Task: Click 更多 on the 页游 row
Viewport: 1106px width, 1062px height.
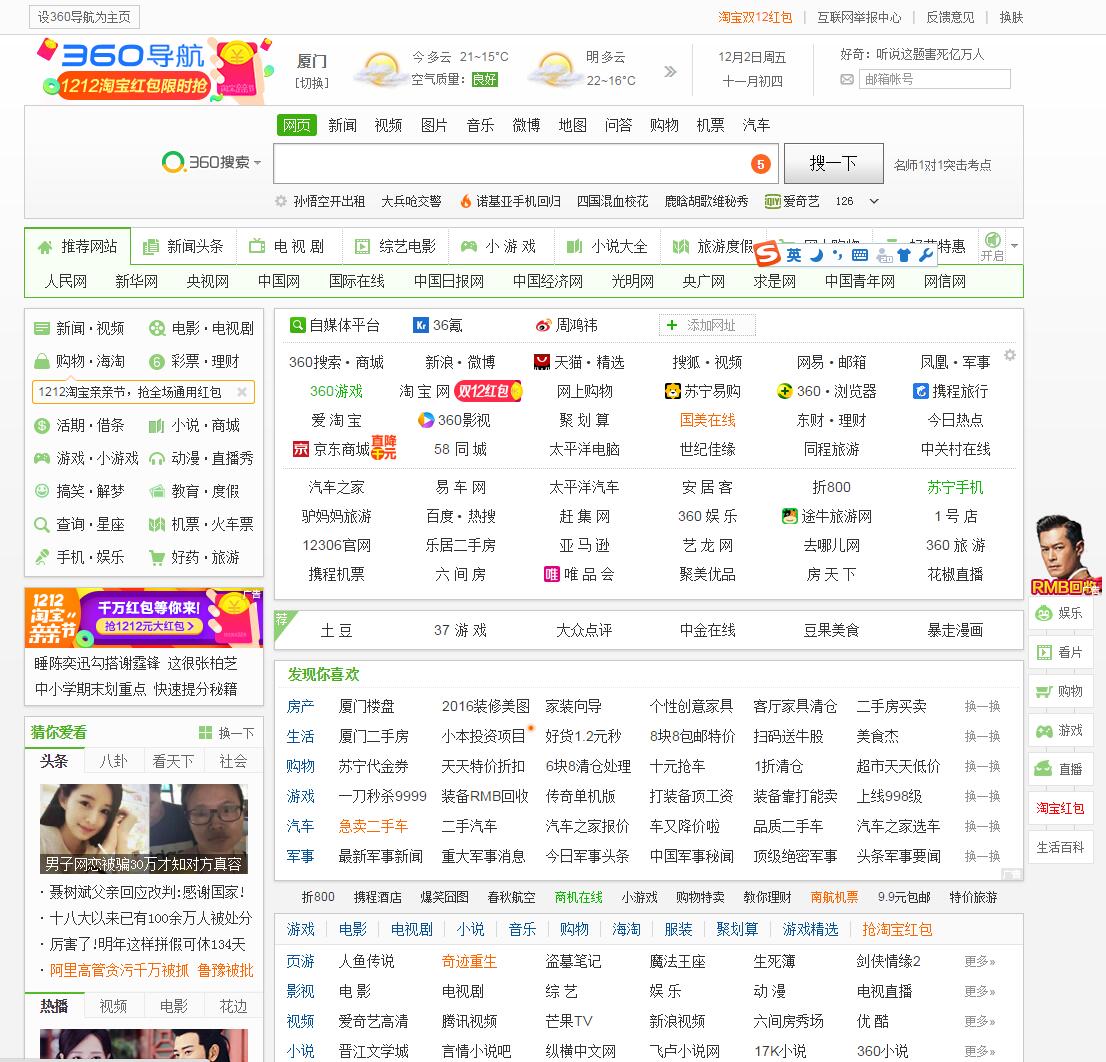Action: point(980,961)
